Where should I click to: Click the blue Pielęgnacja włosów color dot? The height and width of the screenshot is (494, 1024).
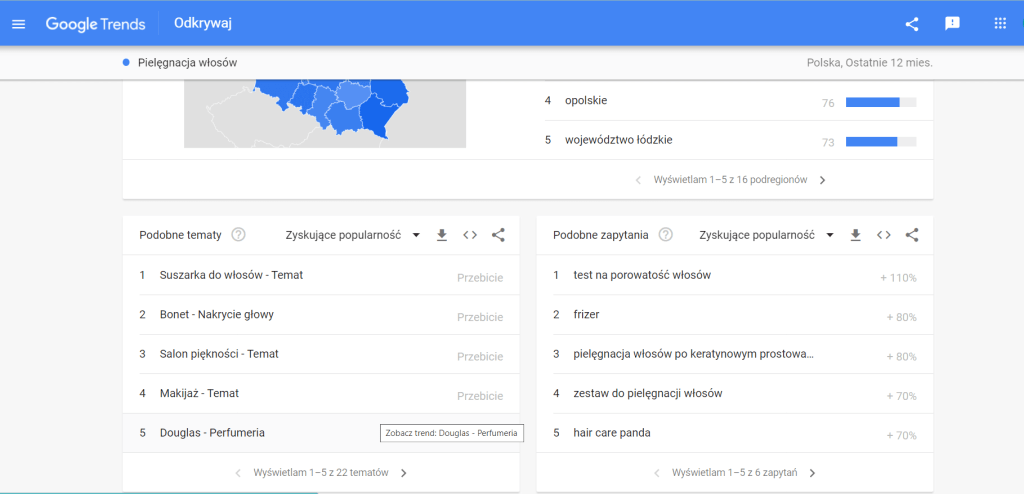(x=126, y=63)
